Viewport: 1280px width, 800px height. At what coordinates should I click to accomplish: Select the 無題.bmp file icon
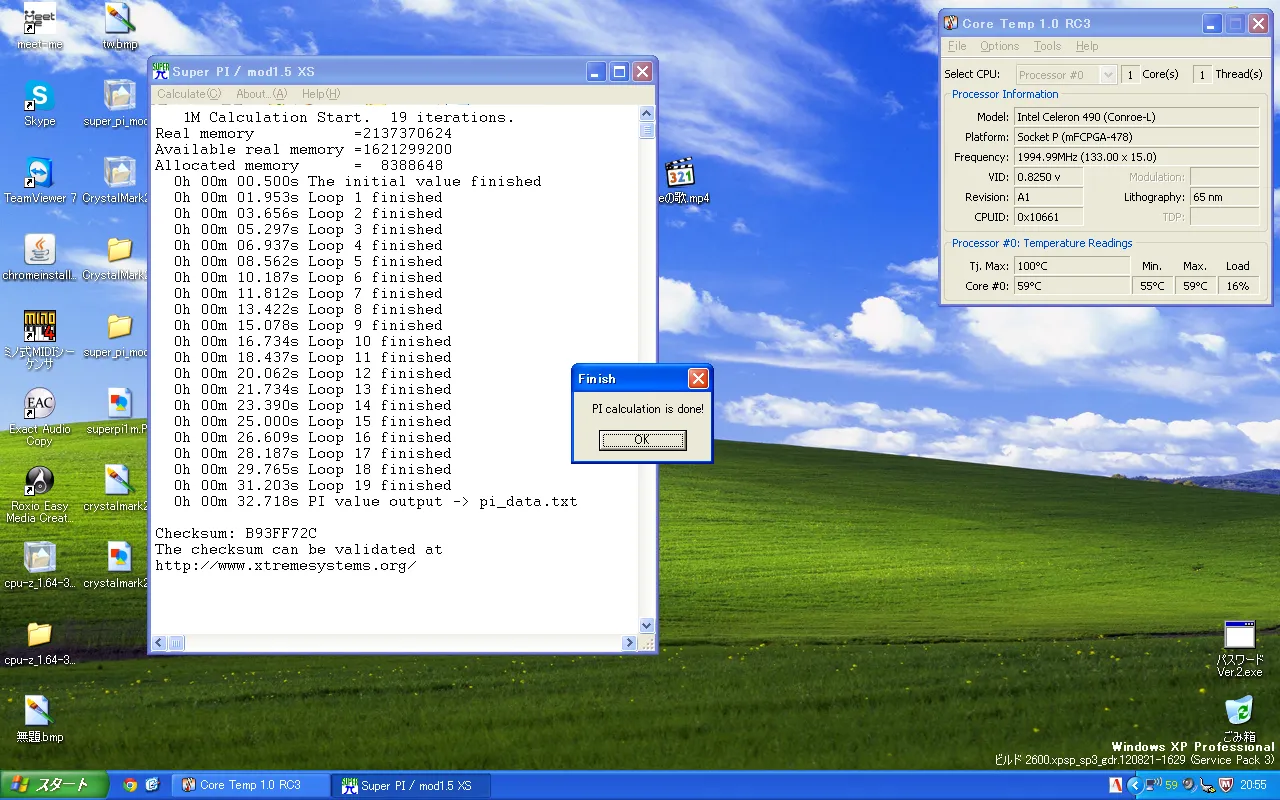39,712
